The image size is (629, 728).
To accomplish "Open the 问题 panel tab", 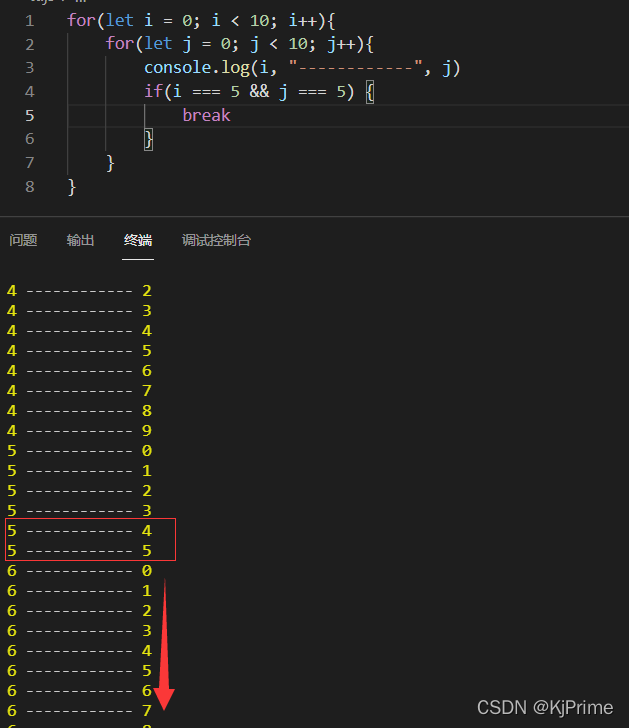I will (23, 240).
